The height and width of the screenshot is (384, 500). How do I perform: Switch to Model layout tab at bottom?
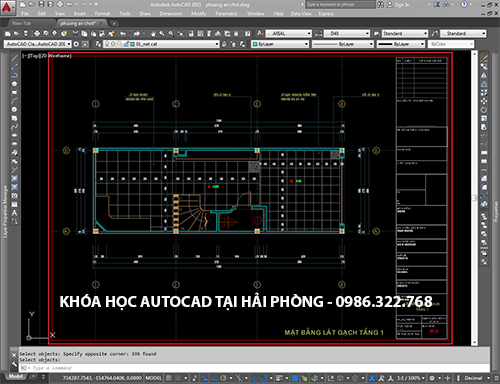coord(16,377)
